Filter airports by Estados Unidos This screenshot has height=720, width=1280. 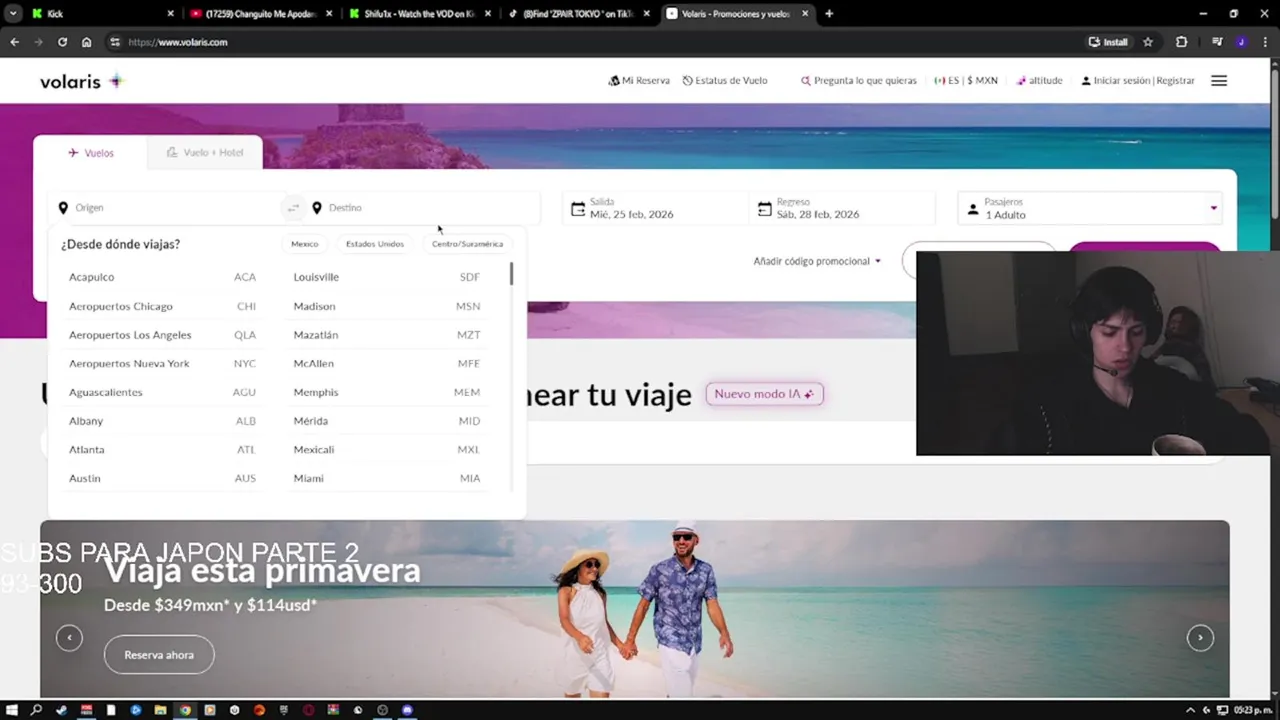click(x=375, y=244)
